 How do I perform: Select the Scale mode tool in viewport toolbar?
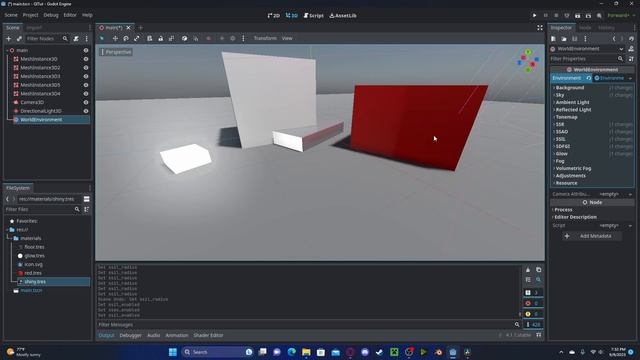137,38
